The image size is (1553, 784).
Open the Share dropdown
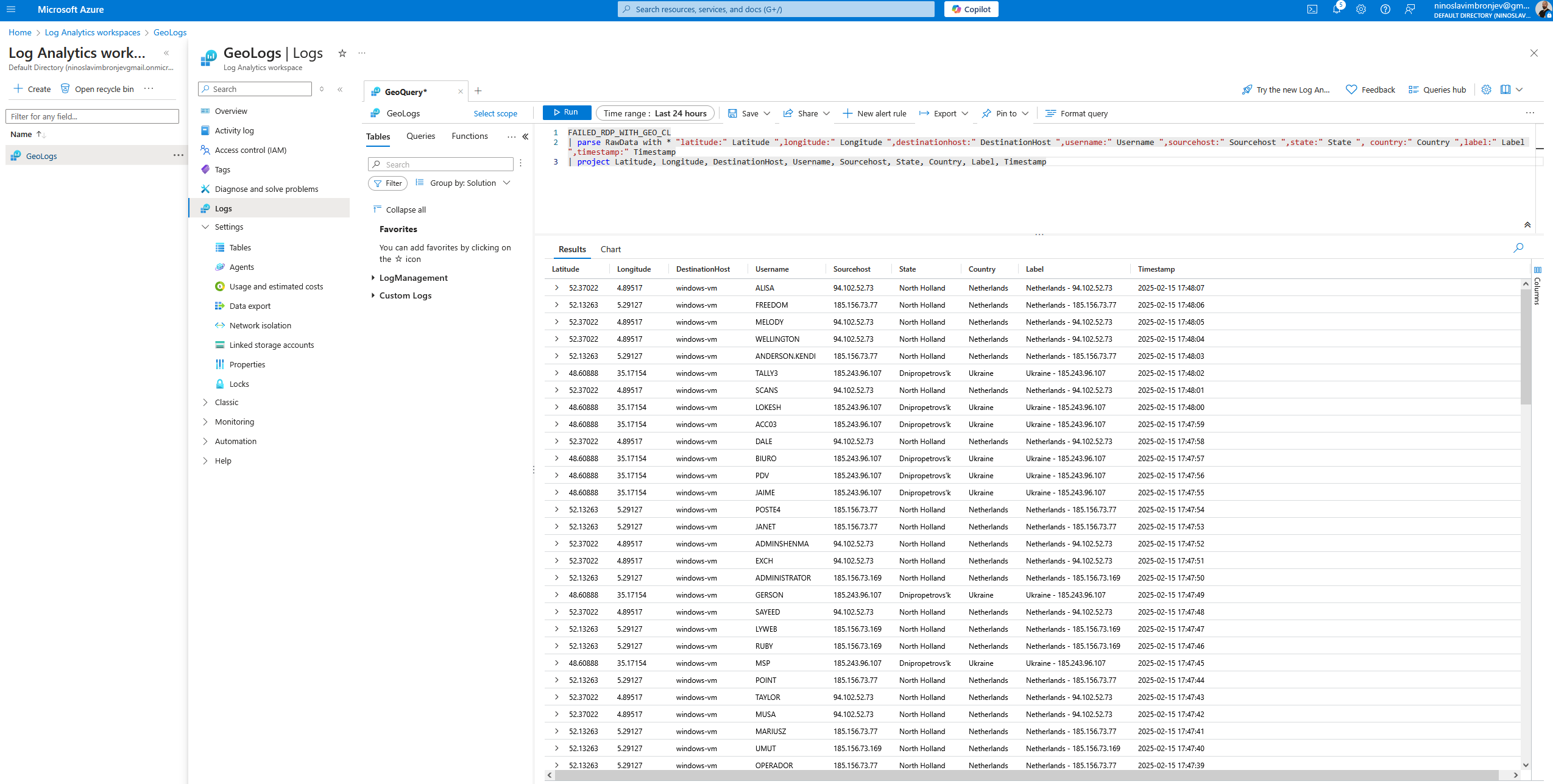pos(807,113)
